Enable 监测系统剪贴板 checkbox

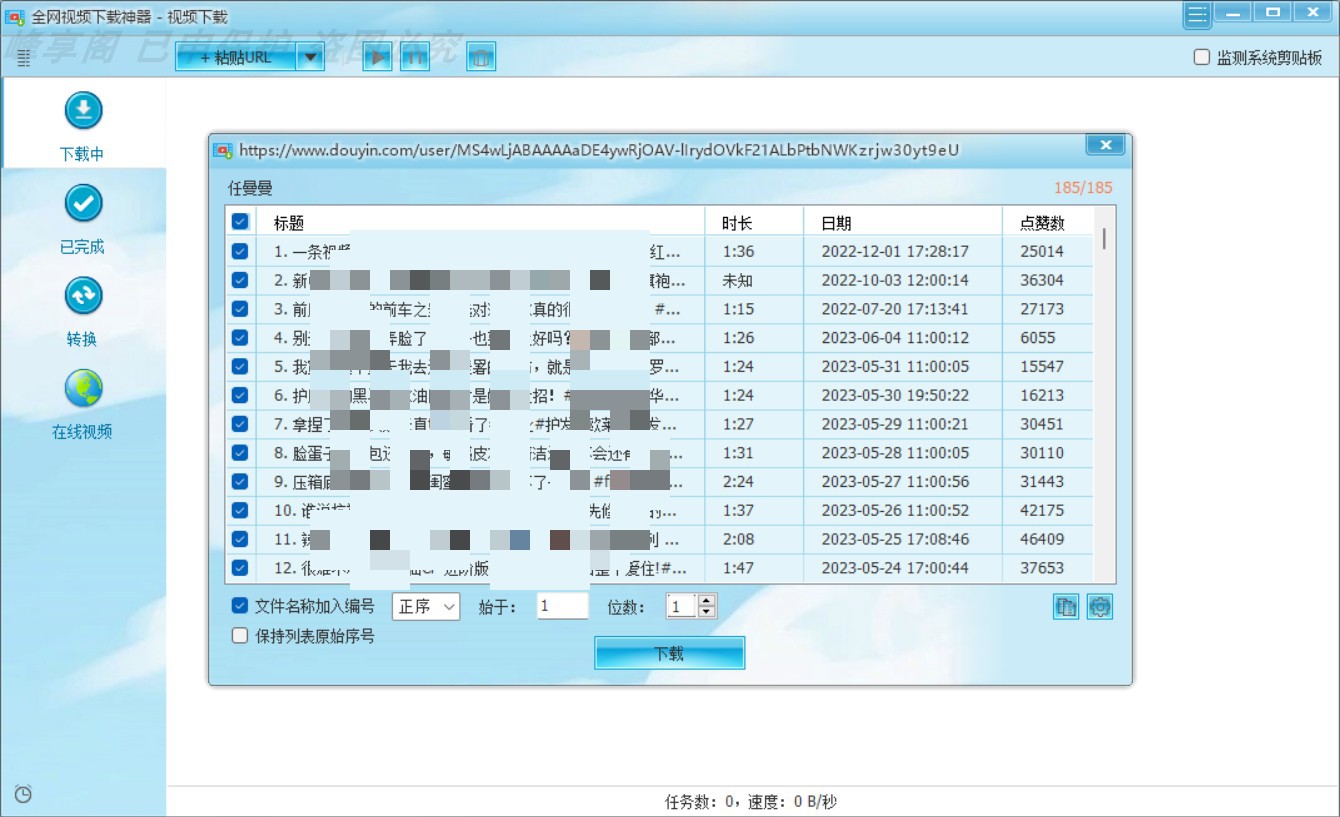(x=1202, y=58)
